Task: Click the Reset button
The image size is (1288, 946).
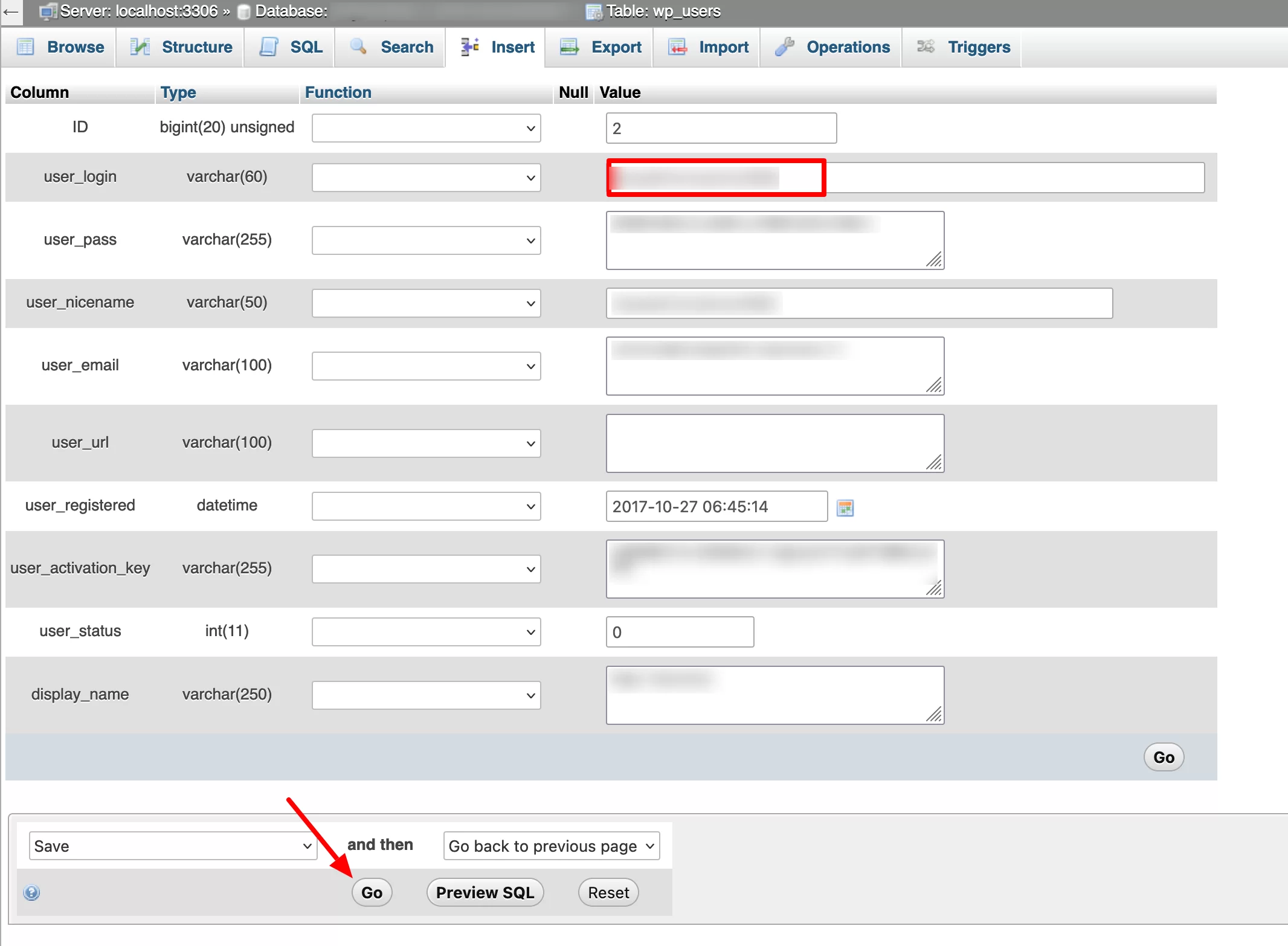Action: [x=608, y=892]
